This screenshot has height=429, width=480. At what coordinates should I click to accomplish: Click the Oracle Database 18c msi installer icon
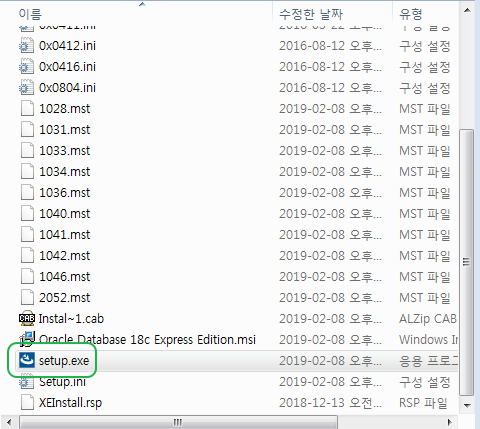click(x=27, y=339)
